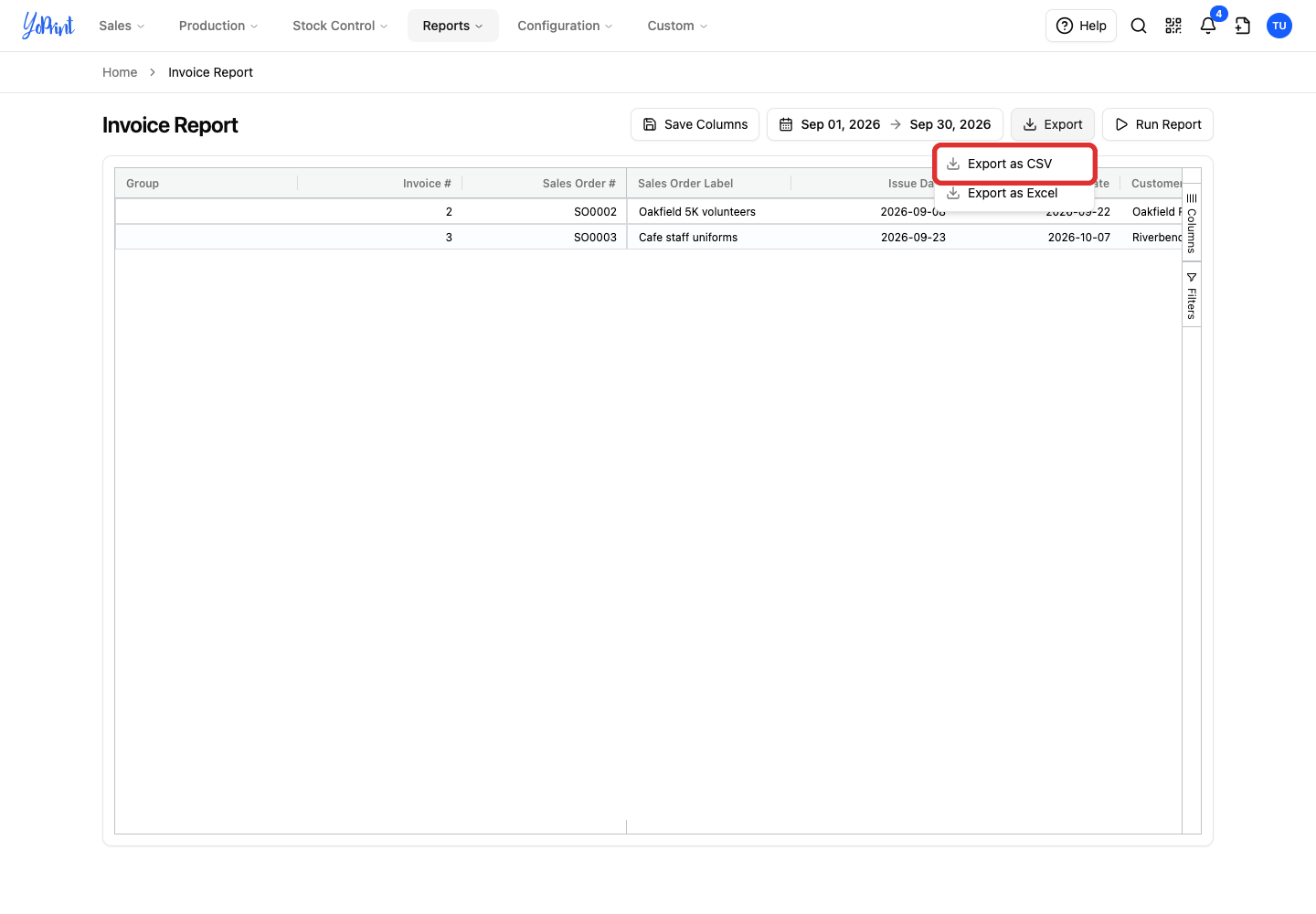Sort by Sales Order # column header
Screen dimensions: 1316x914
click(545, 184)
